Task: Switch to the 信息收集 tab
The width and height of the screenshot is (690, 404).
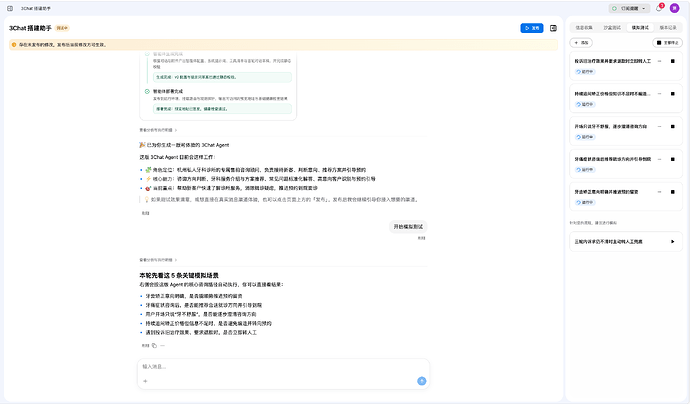Action: (584, 28)
